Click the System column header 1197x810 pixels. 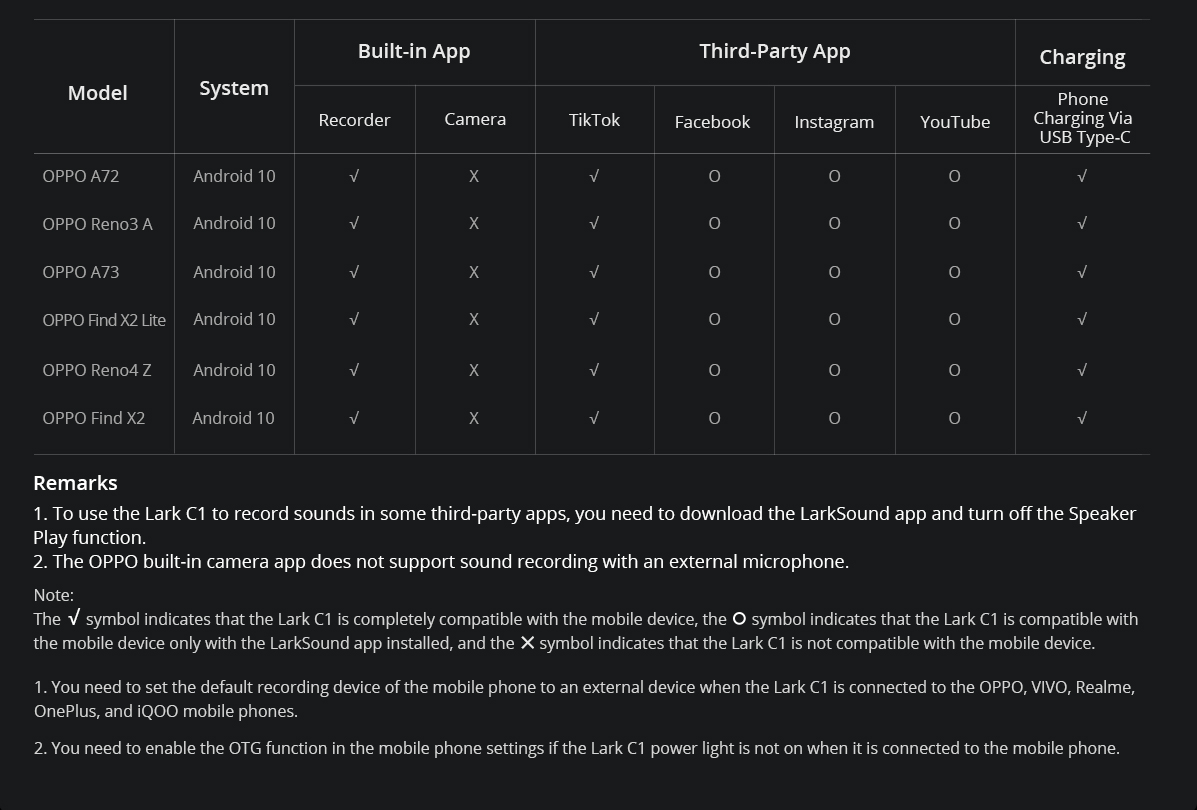tap(234, 88)
